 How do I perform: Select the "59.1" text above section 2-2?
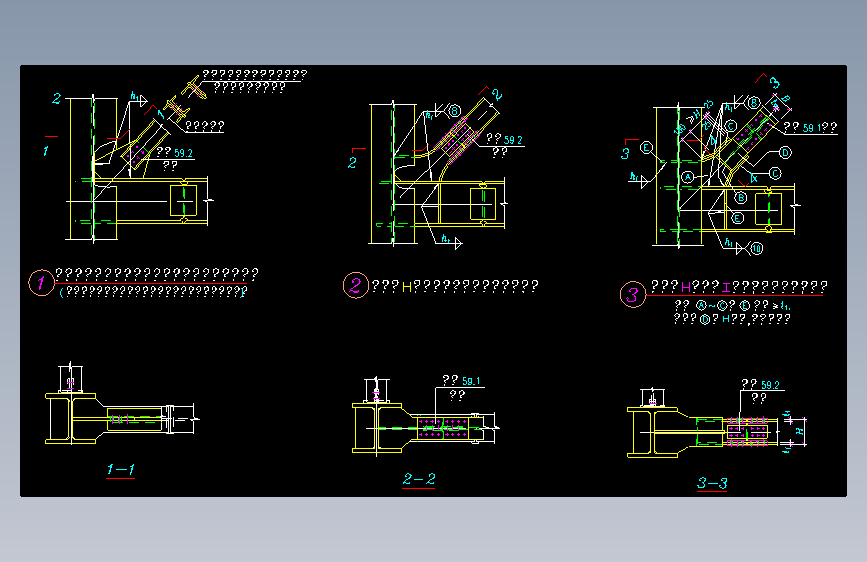coord(471,381)
